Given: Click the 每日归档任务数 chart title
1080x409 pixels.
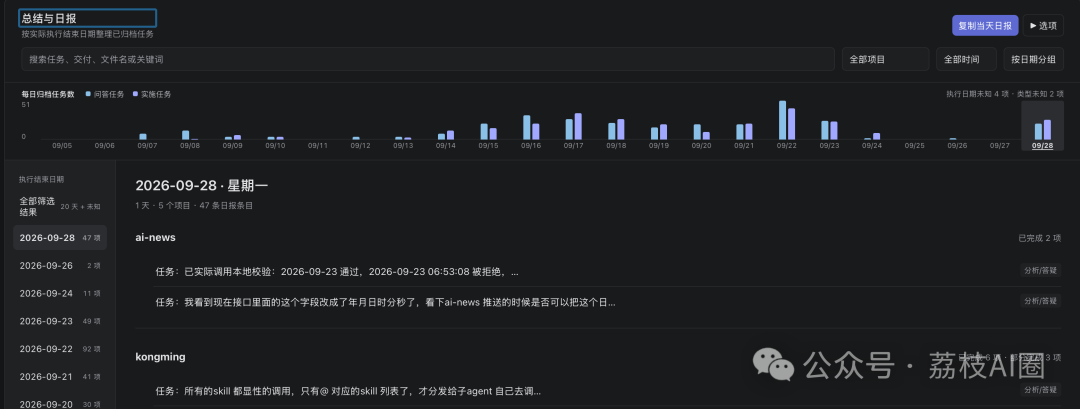Looking at the screenshot, I should [x=48, y=94].
